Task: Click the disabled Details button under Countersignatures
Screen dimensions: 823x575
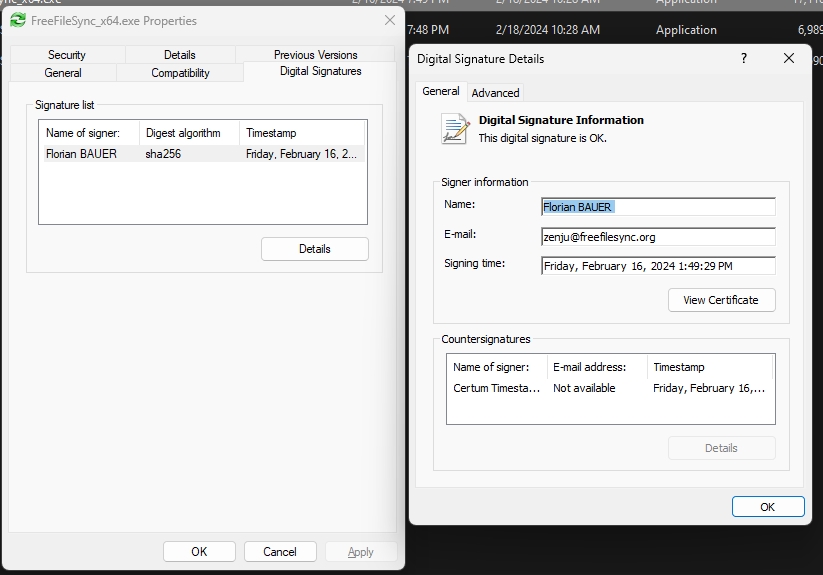Action: (721, 448)
